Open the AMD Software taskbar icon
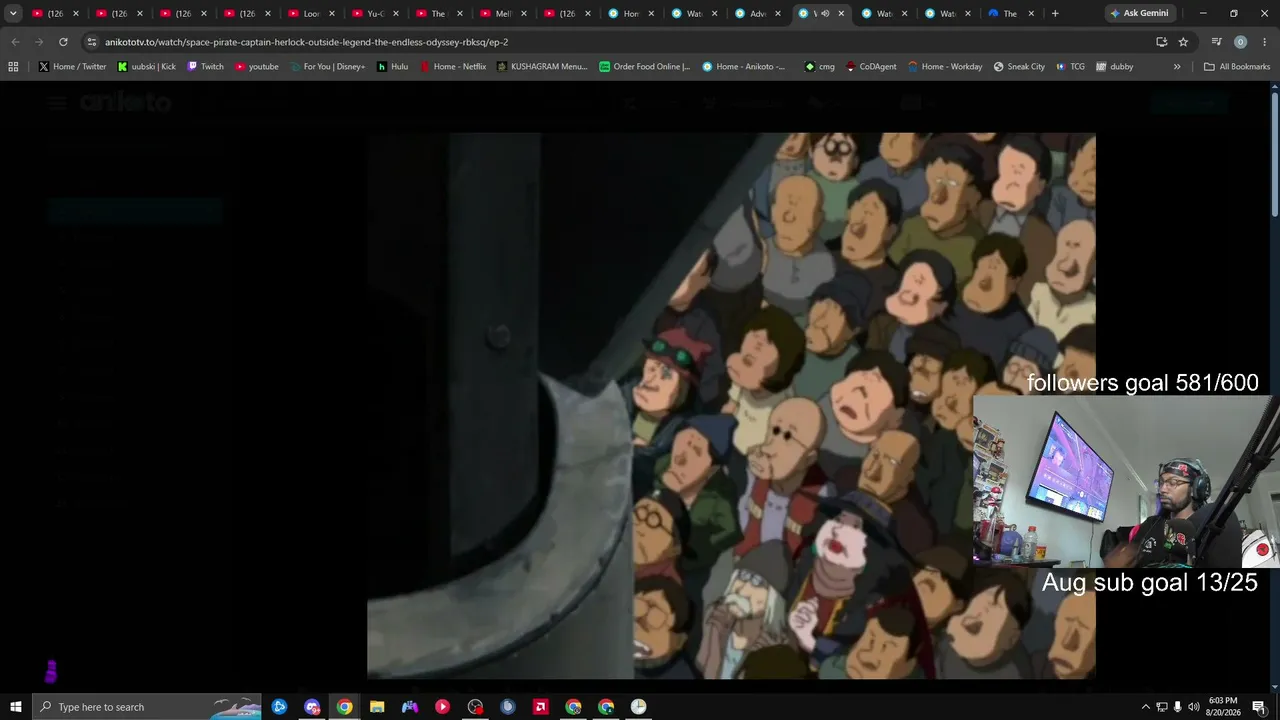 pyautogui.click(x=541, y=707)
